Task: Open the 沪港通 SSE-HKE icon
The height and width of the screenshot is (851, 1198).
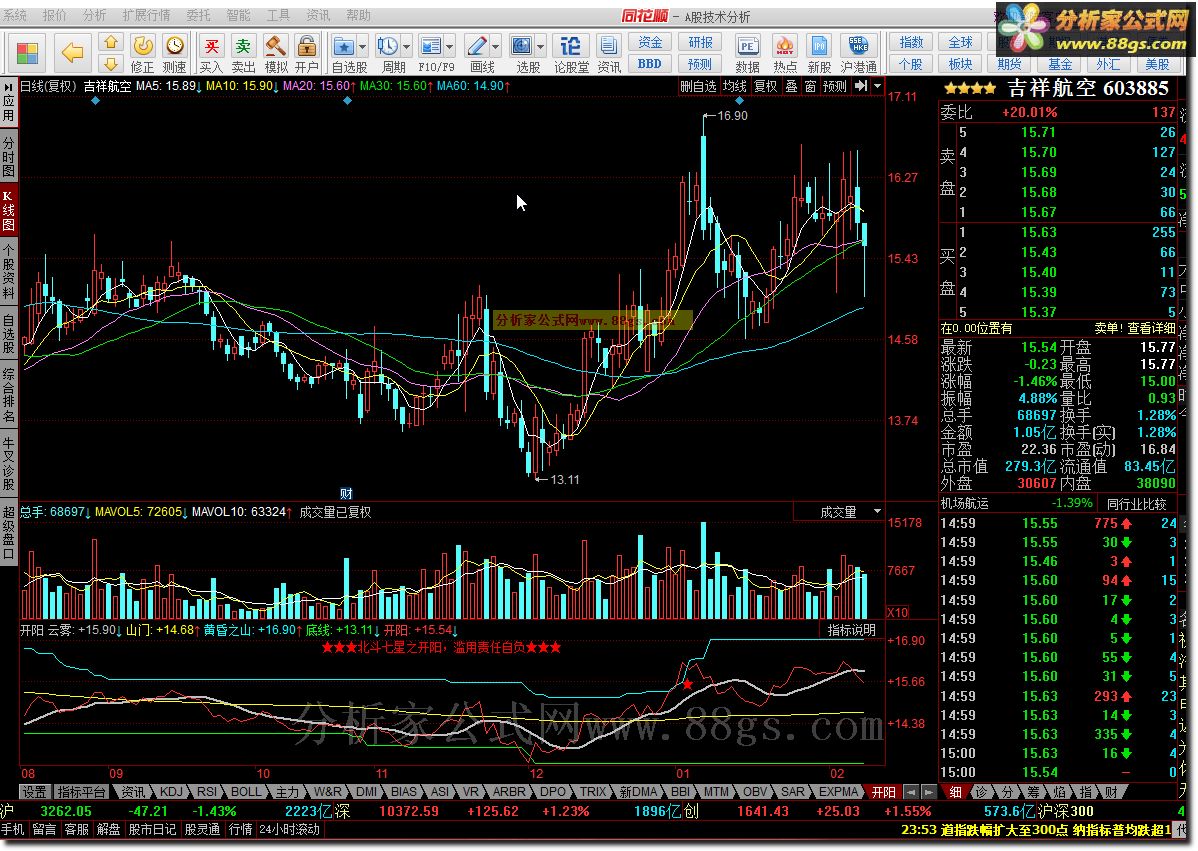Action: (859, 53)
